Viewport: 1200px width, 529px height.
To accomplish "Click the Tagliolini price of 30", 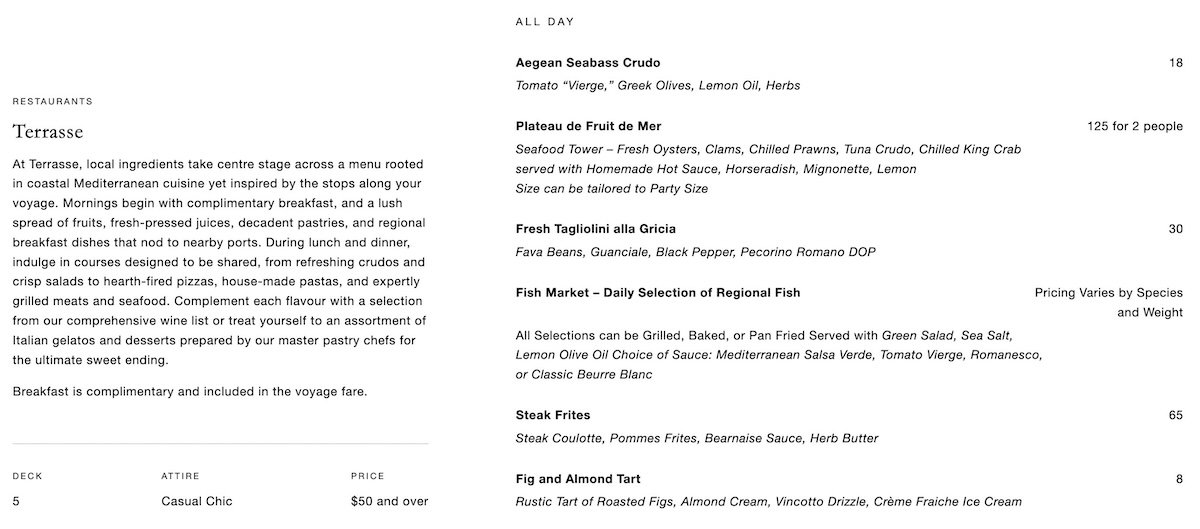I will 1175,229.
